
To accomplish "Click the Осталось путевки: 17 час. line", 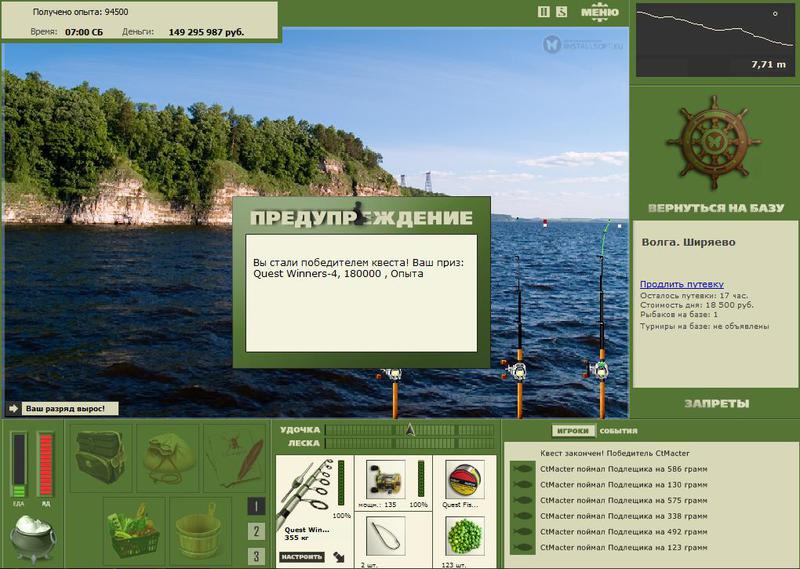I will [694, 295].
